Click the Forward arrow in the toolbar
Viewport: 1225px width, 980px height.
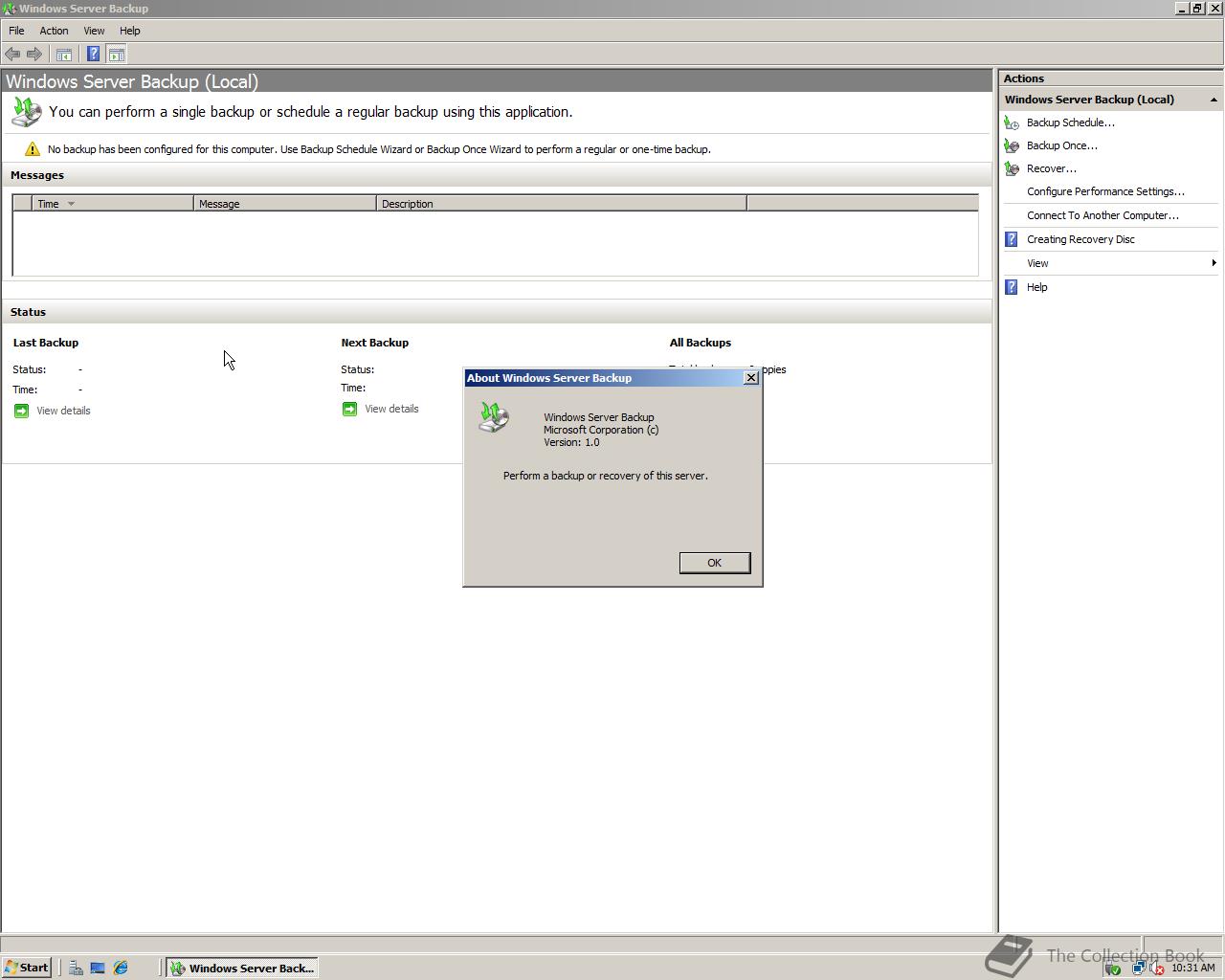(34, 55)
